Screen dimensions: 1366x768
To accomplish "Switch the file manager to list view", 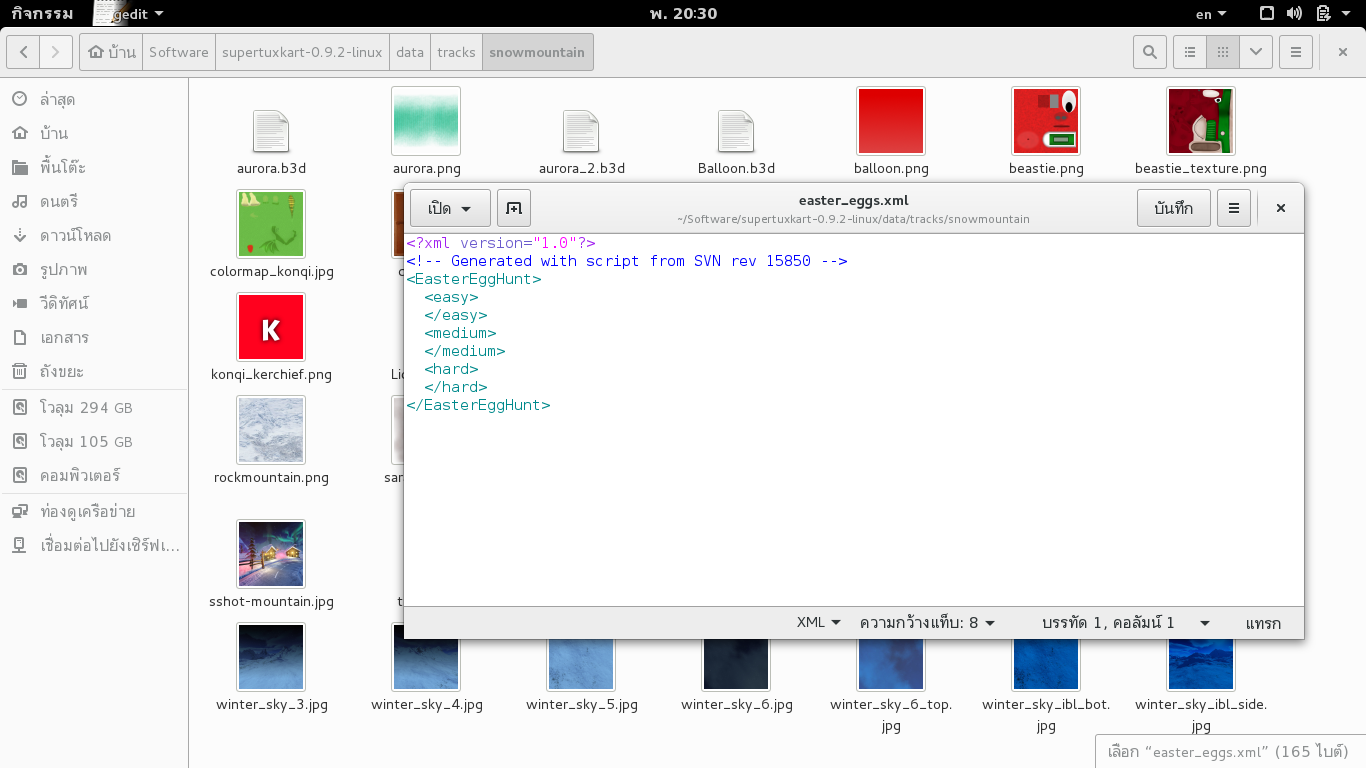I will (1189, 52).
